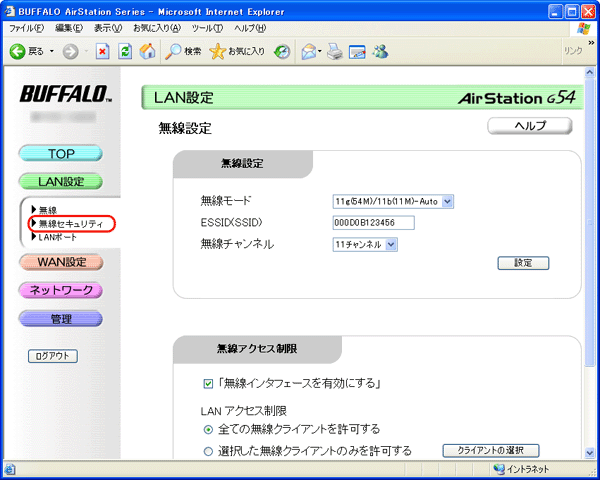Refresh the page using the green arrows icon
This screenshot has width=600, height=480.
(125, 51)
